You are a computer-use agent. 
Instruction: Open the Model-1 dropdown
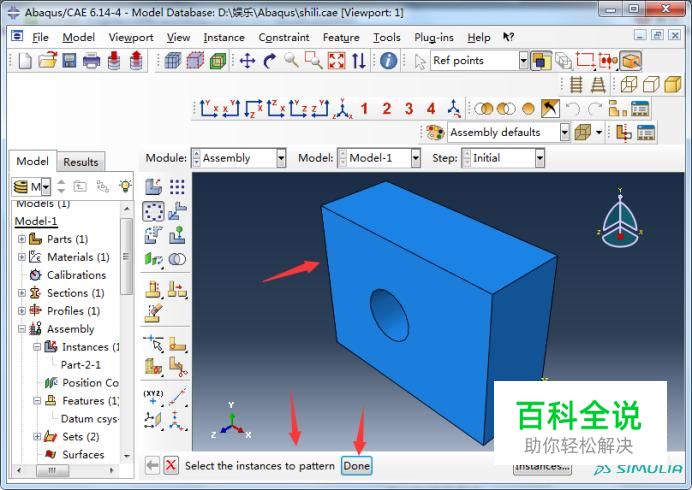[416, 158]
